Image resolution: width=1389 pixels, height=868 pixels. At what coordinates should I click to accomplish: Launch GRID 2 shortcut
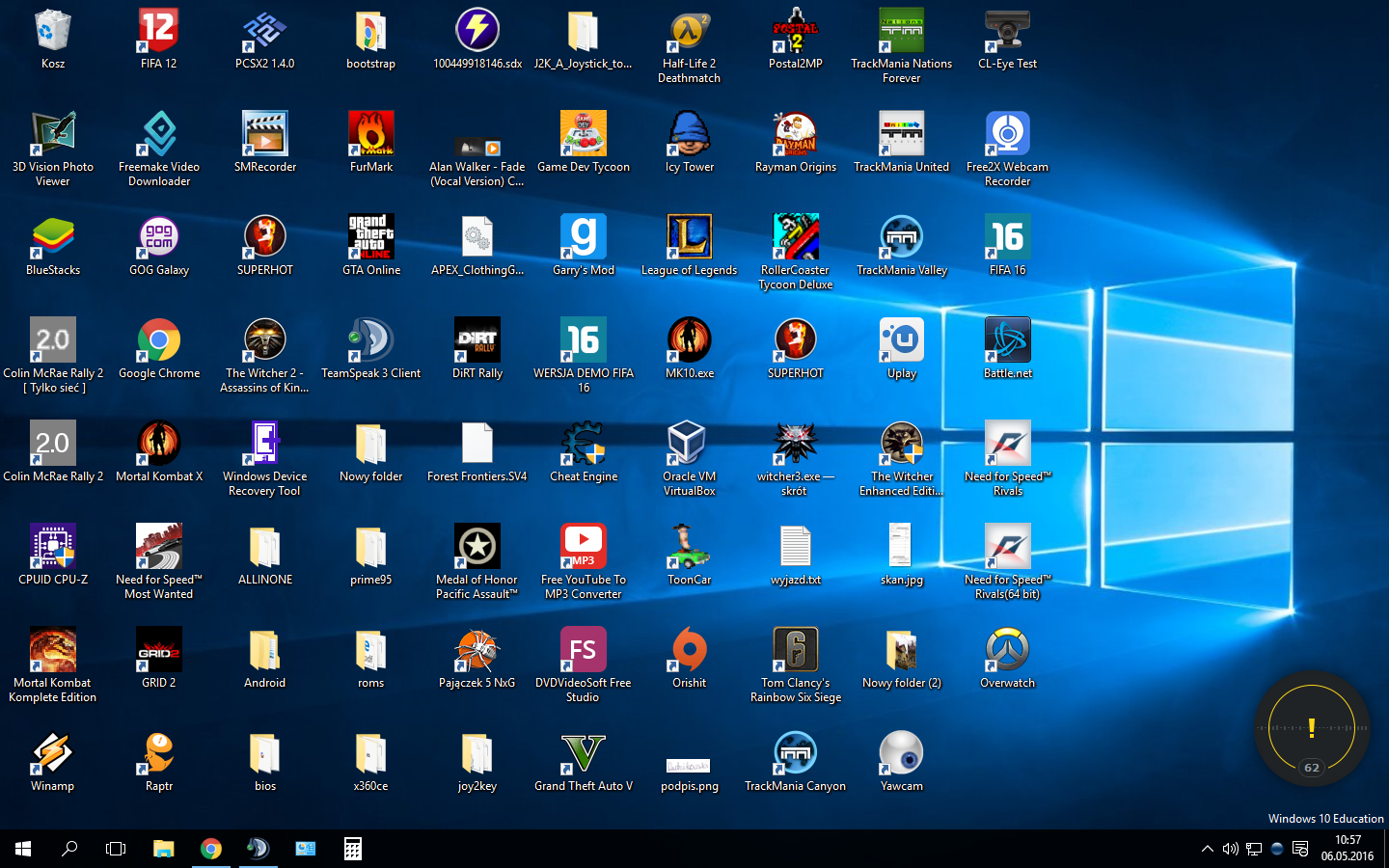pyautogui.click(x=159, y=650)
